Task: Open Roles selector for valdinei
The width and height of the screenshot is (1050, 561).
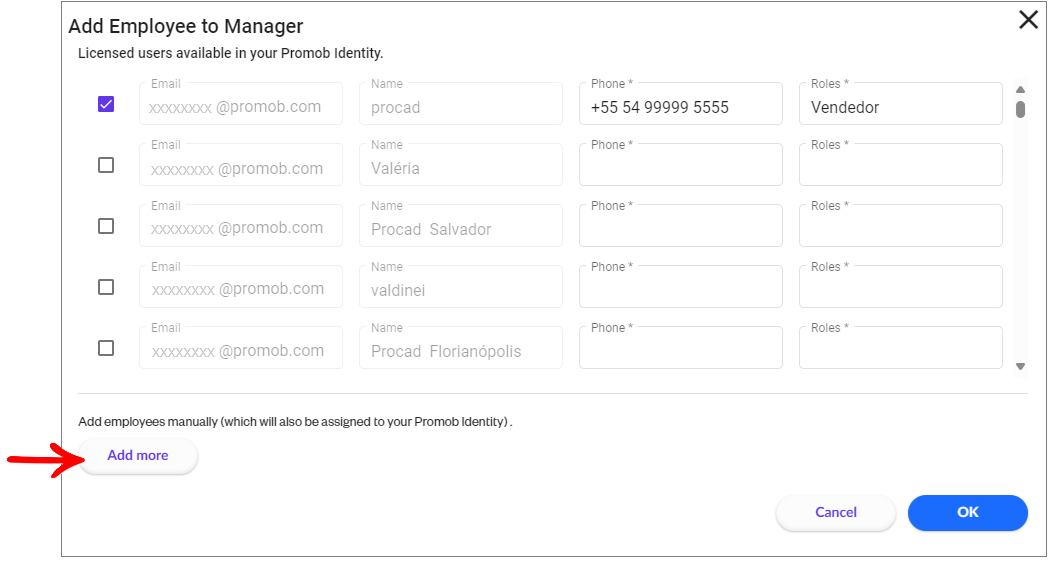Action: click(x=901, y=287)
